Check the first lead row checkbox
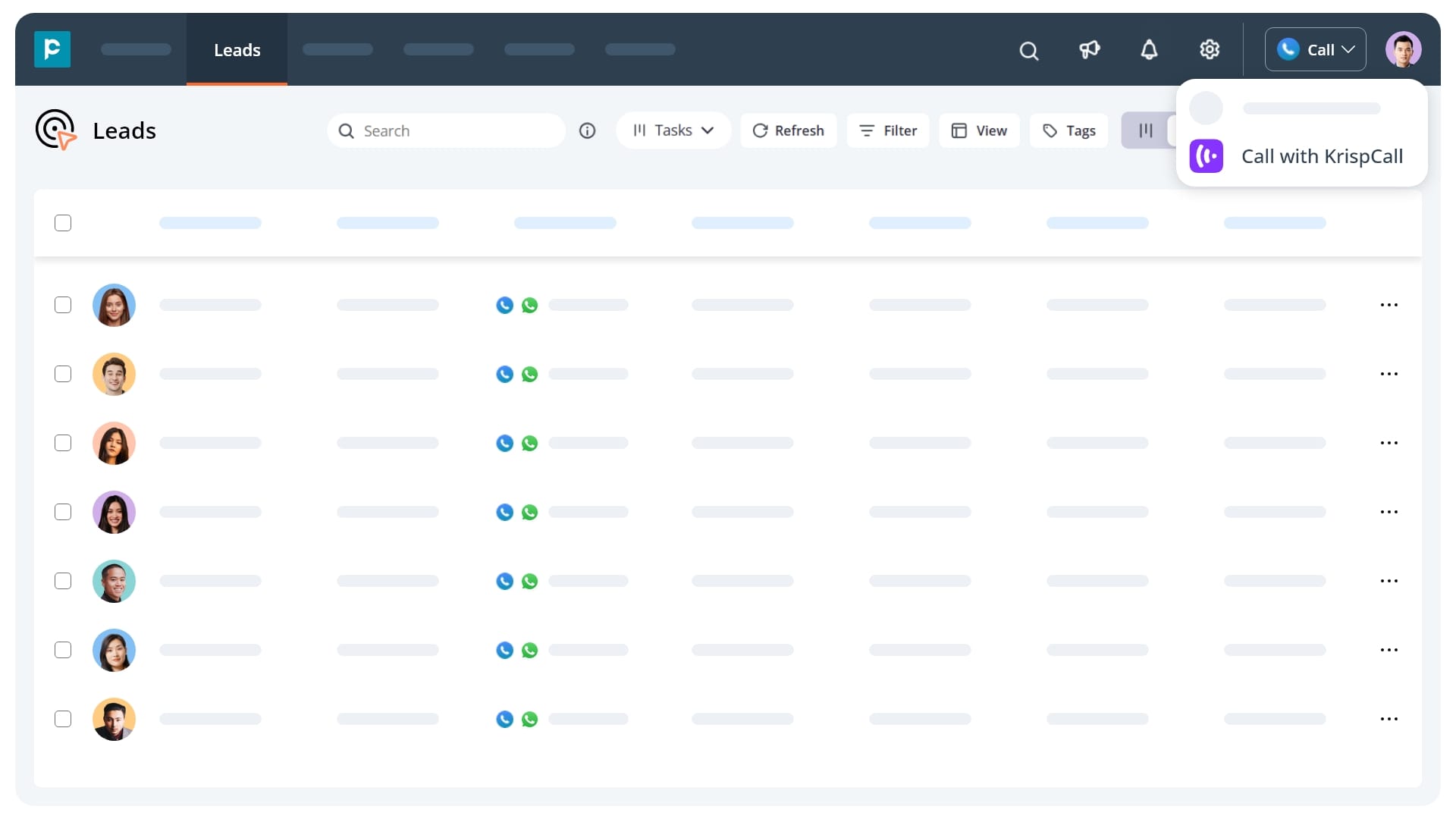Screen dimensions: 1456x819 tap(63, 305)
